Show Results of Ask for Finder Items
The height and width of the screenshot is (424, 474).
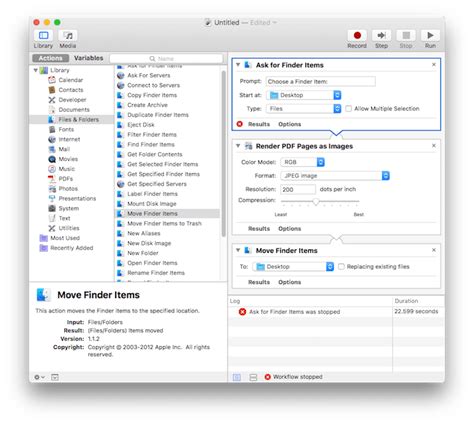tap(259, 124)
